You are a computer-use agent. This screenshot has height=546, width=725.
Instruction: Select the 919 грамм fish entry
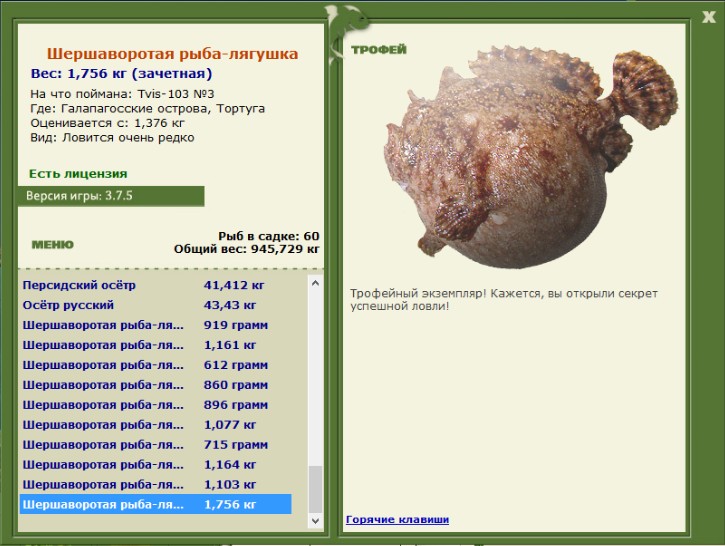[155, 325]
